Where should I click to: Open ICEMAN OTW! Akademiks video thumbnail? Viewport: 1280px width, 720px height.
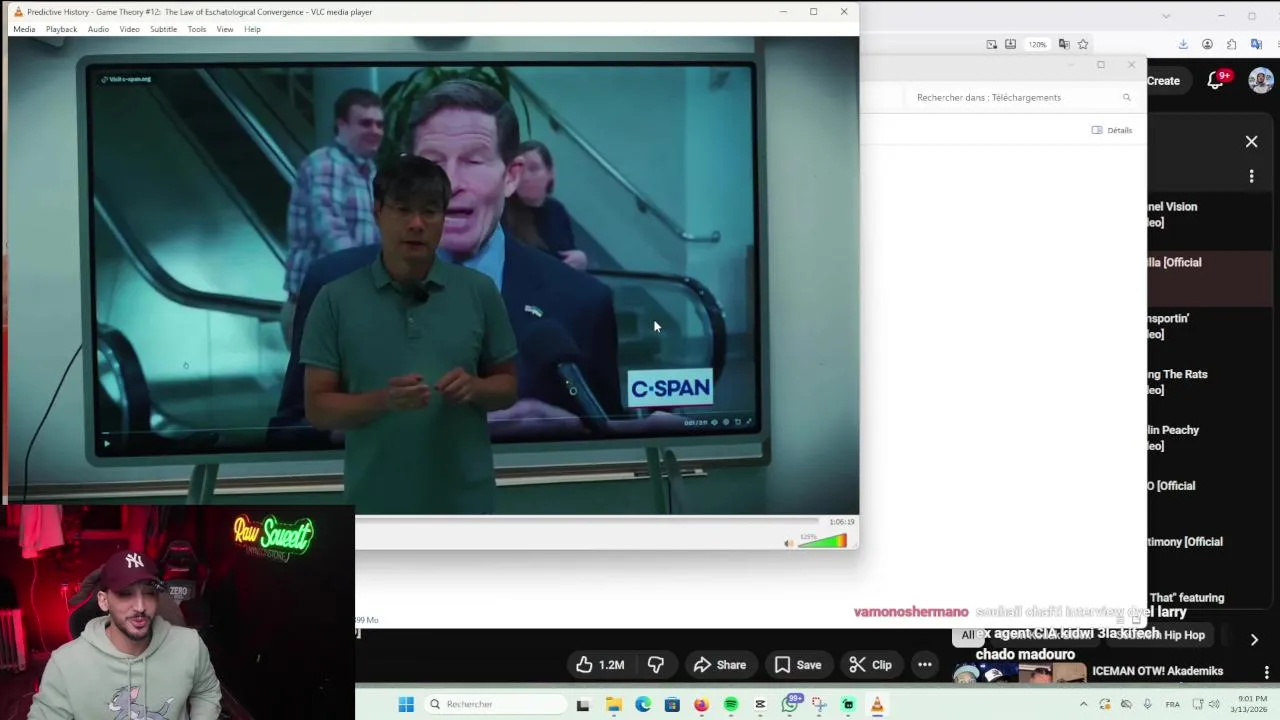pos(1020,675)
